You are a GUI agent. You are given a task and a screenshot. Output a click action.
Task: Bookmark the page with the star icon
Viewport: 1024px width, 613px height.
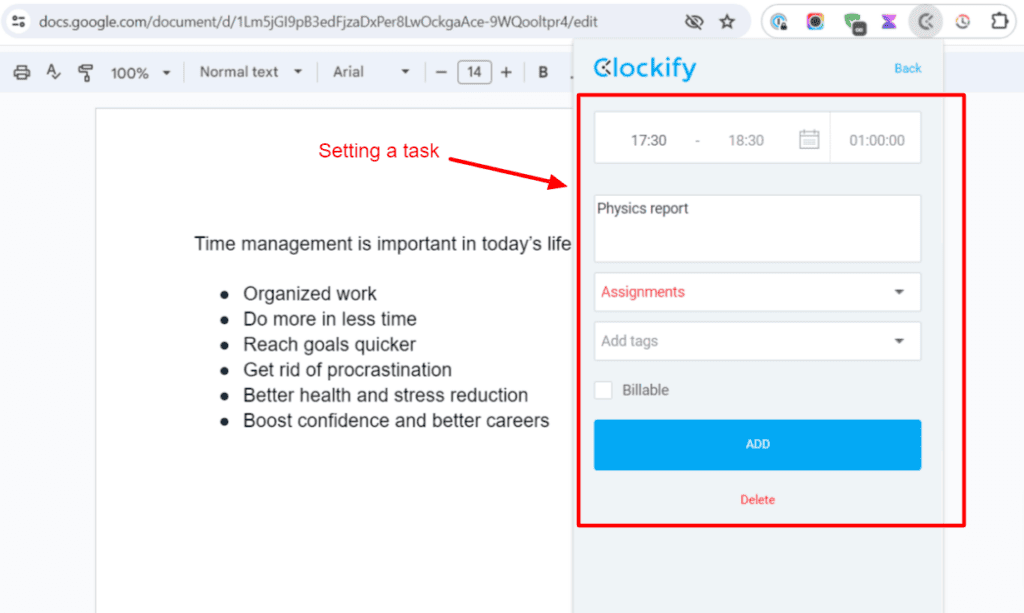tap(728, 21)
